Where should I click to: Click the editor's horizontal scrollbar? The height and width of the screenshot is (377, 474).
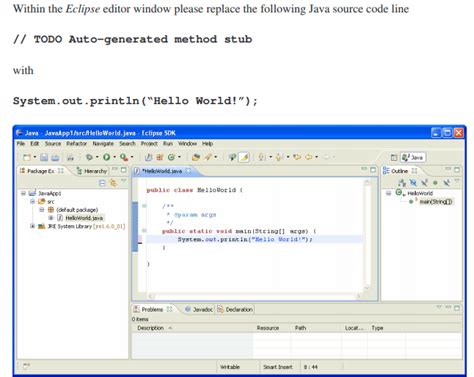coord(255,296)
